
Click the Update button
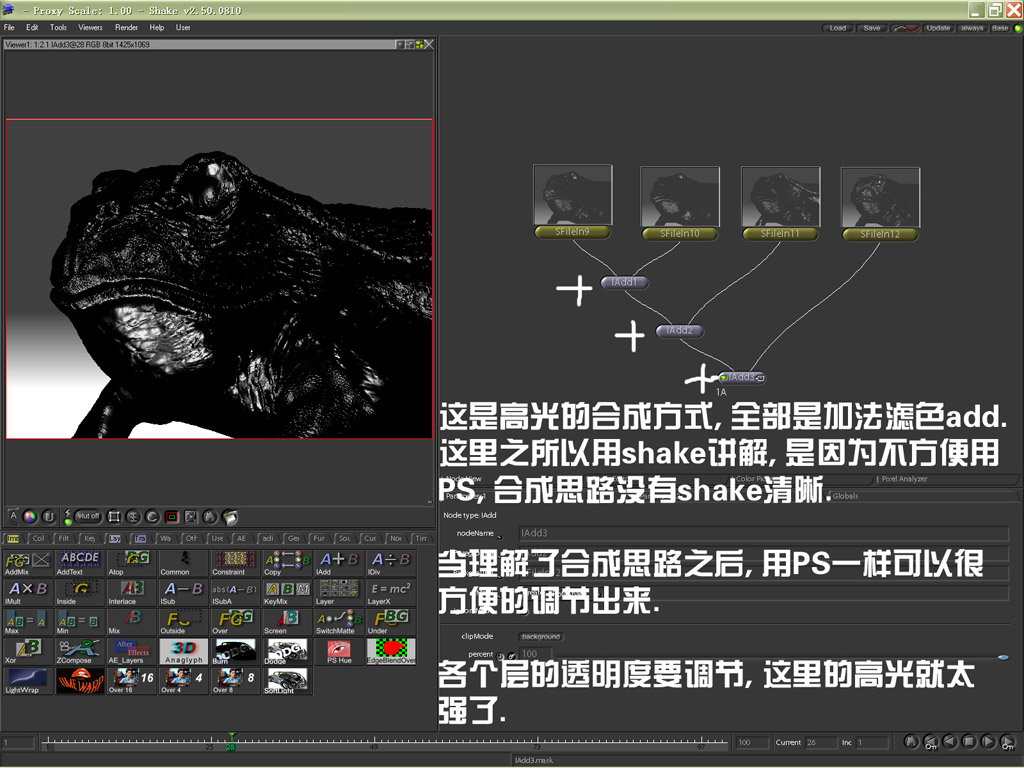coord(938,28)
